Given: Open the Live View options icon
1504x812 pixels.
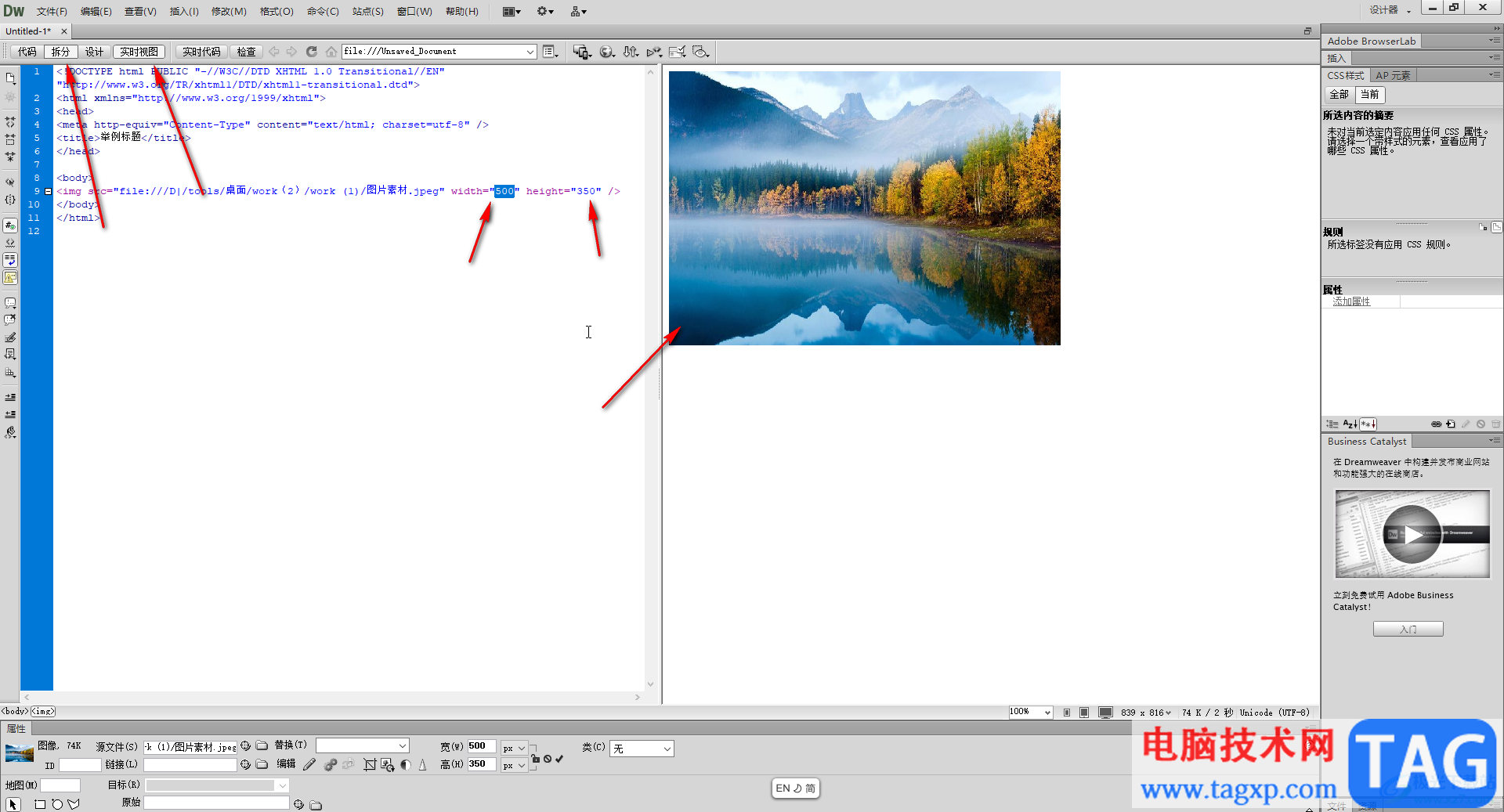Looking at the screenshot, I should (551, 52).
